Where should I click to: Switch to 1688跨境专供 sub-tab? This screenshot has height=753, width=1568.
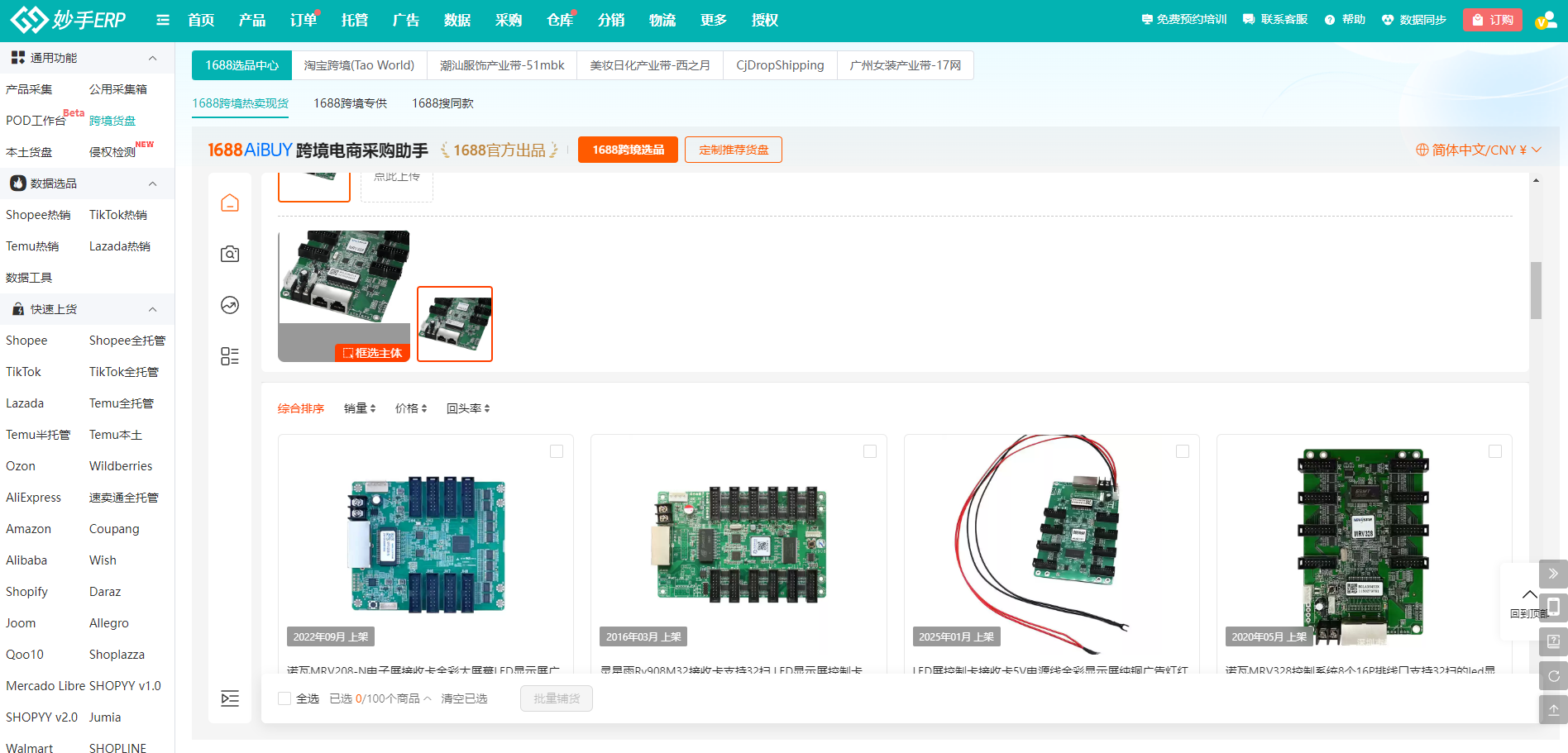pyautogui.click(x=351, y=103)
